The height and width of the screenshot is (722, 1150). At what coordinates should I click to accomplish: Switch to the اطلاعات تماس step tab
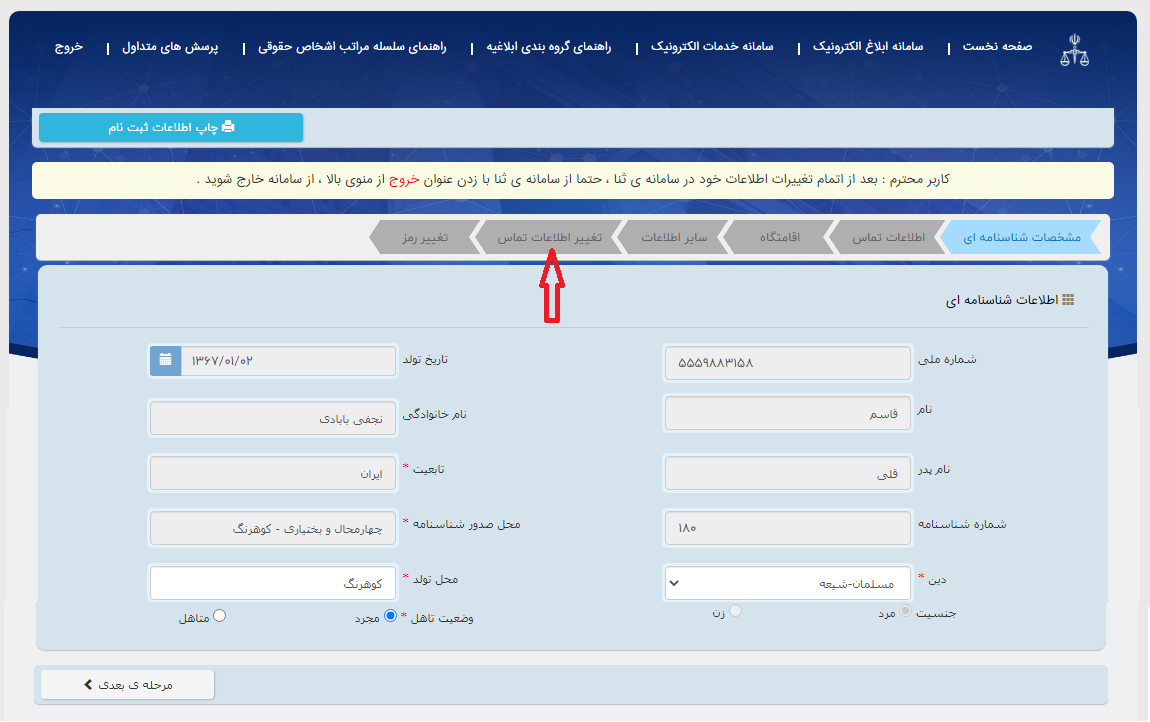[x=887, y=237]
